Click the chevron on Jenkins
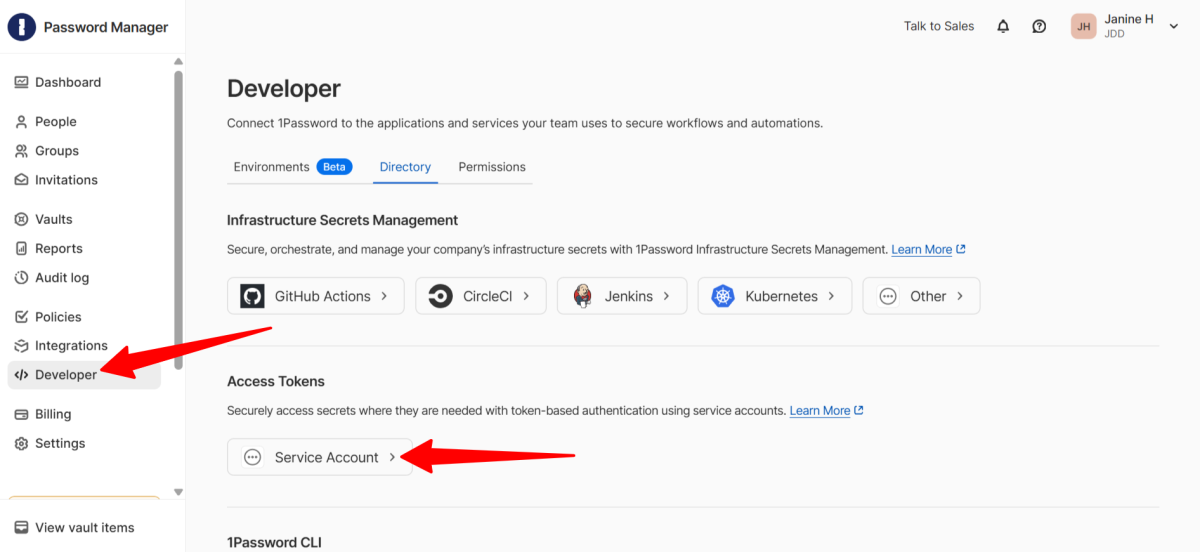 pyautogui.click(x=667, y=296)
